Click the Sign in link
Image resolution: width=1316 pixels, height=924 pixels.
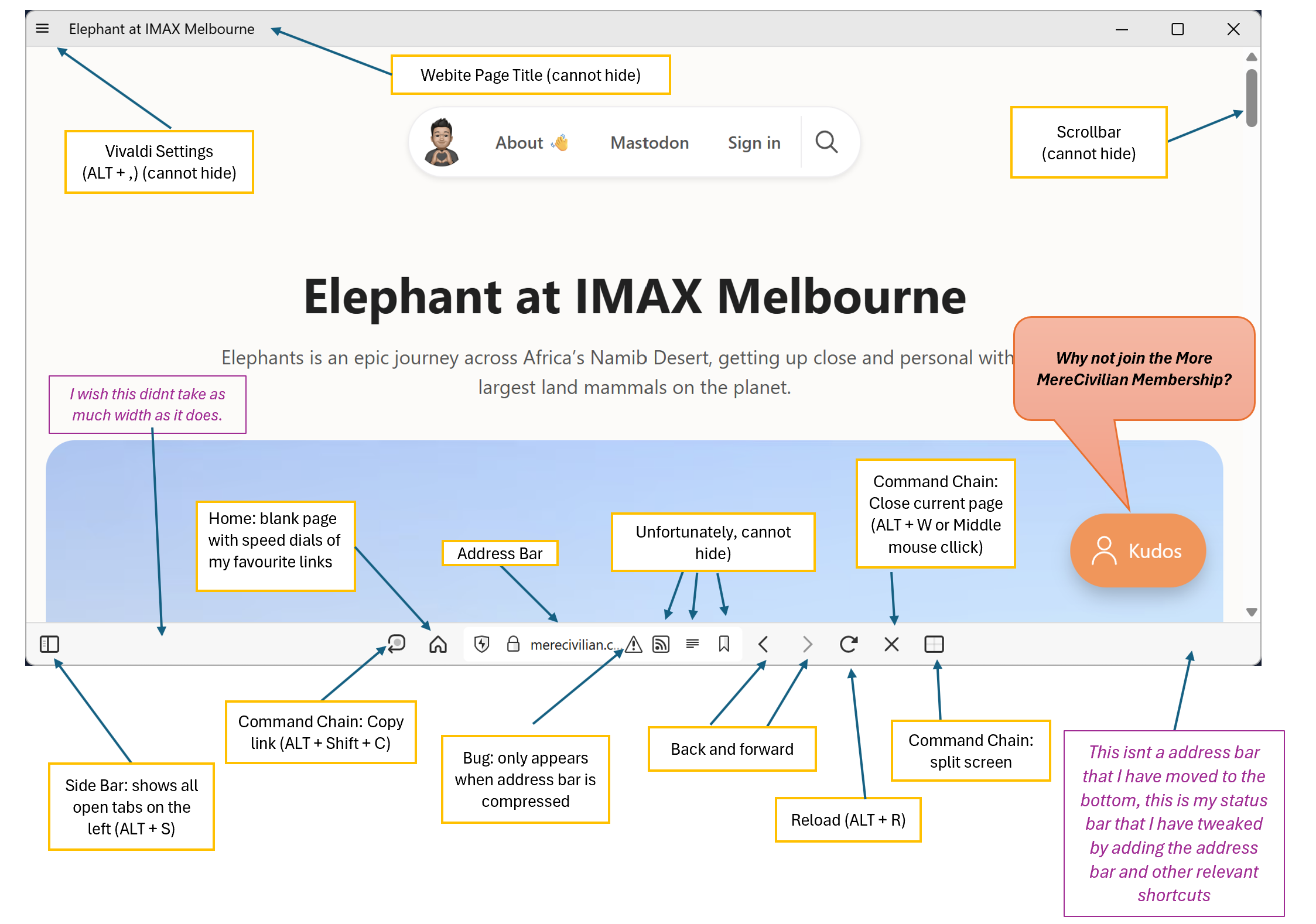point(754,142)
